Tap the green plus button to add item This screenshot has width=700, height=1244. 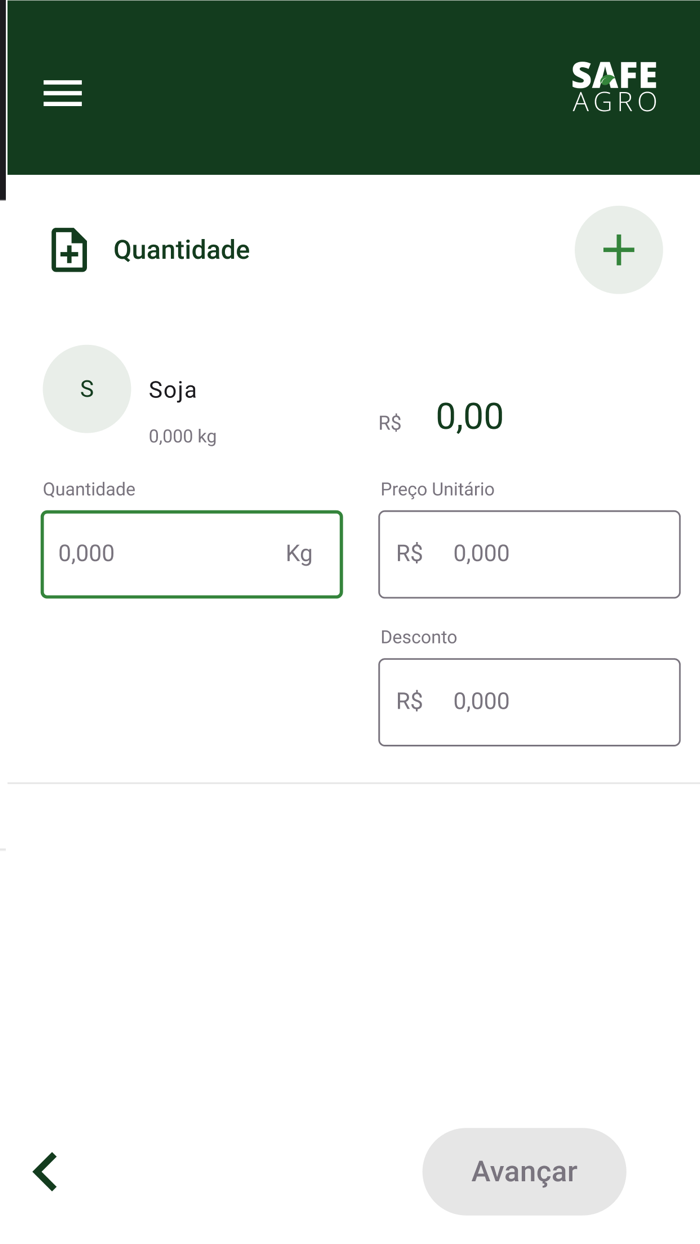tap(618, 250)
